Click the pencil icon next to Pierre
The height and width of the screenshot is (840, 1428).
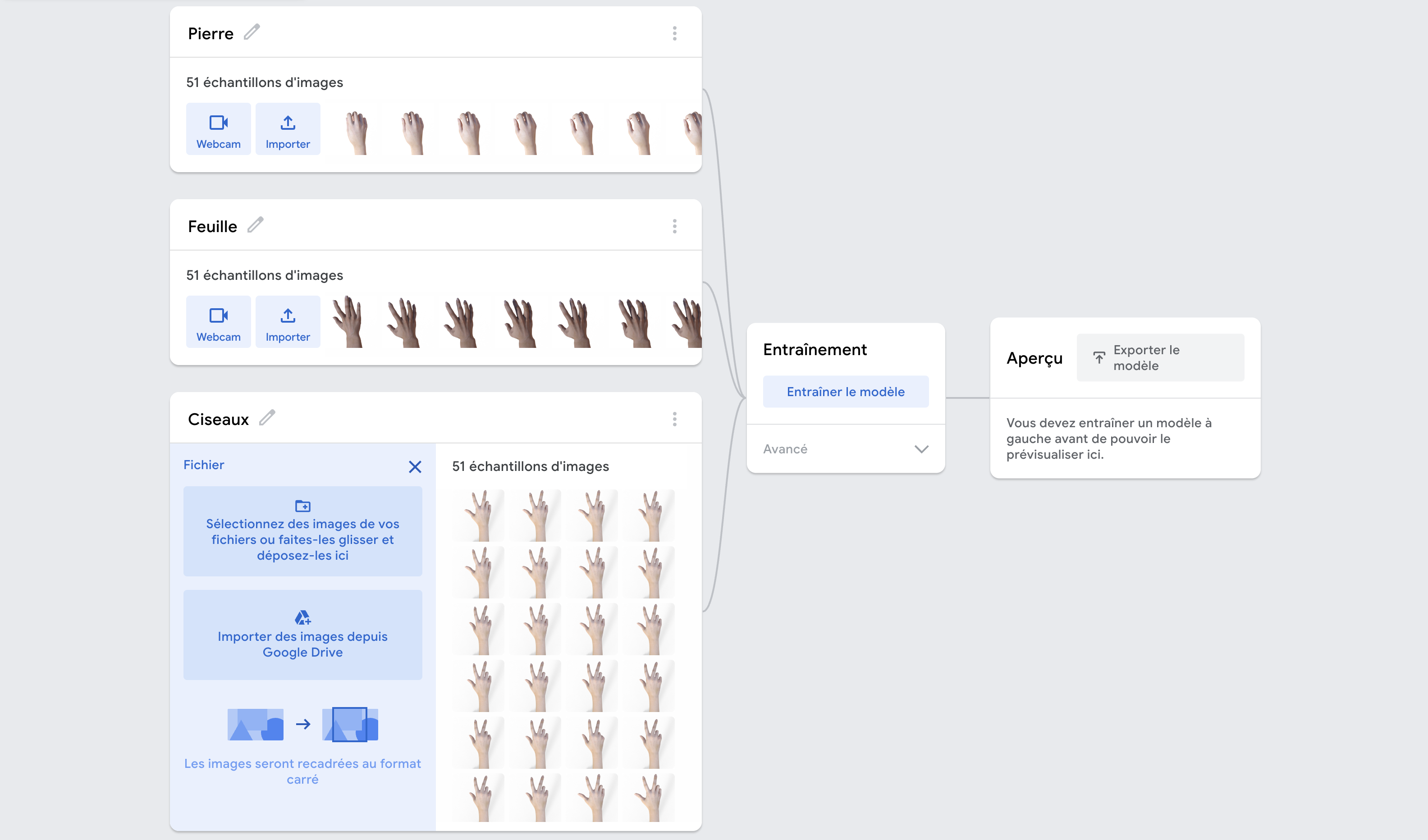click(x=252, y=32)
